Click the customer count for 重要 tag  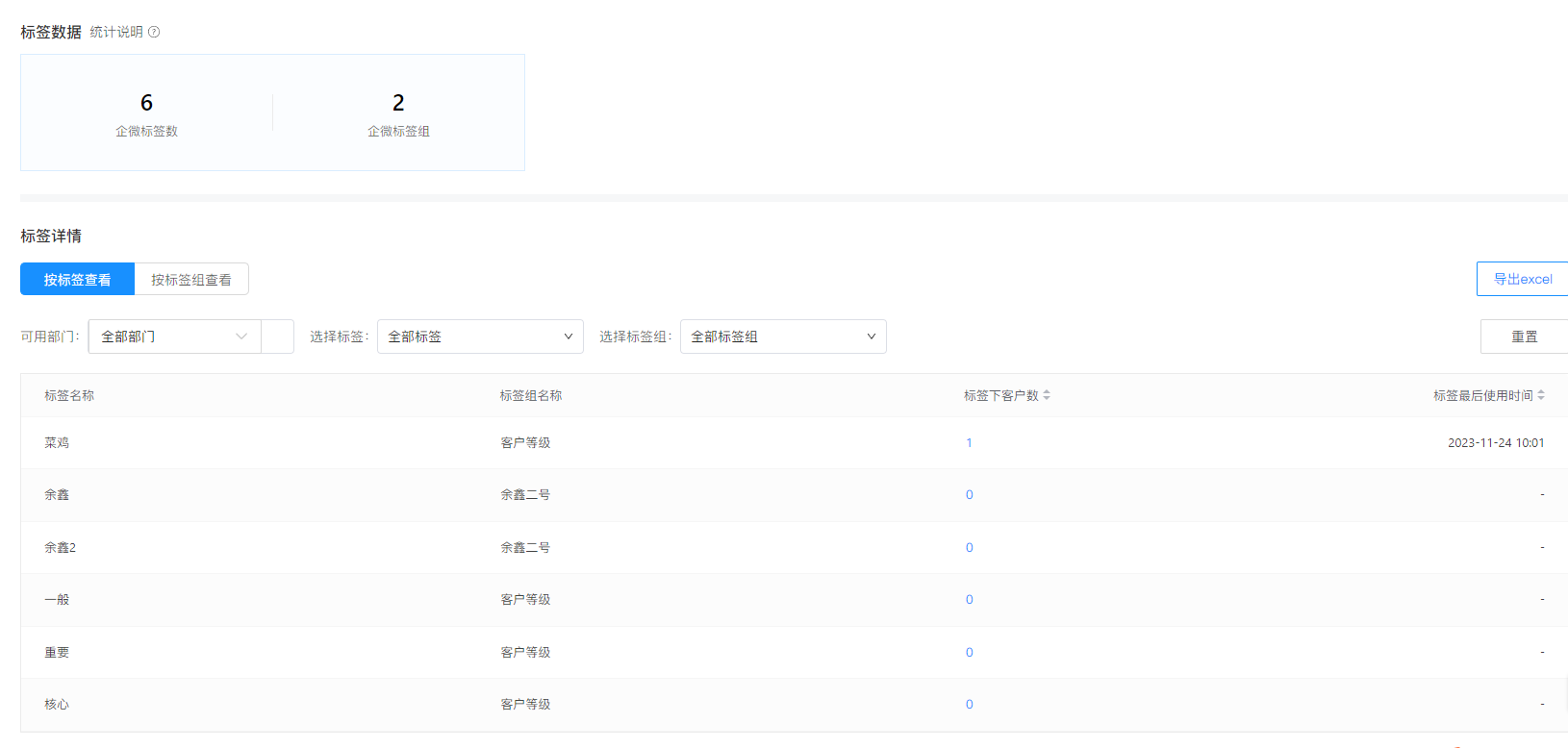[x=969, y=653]
